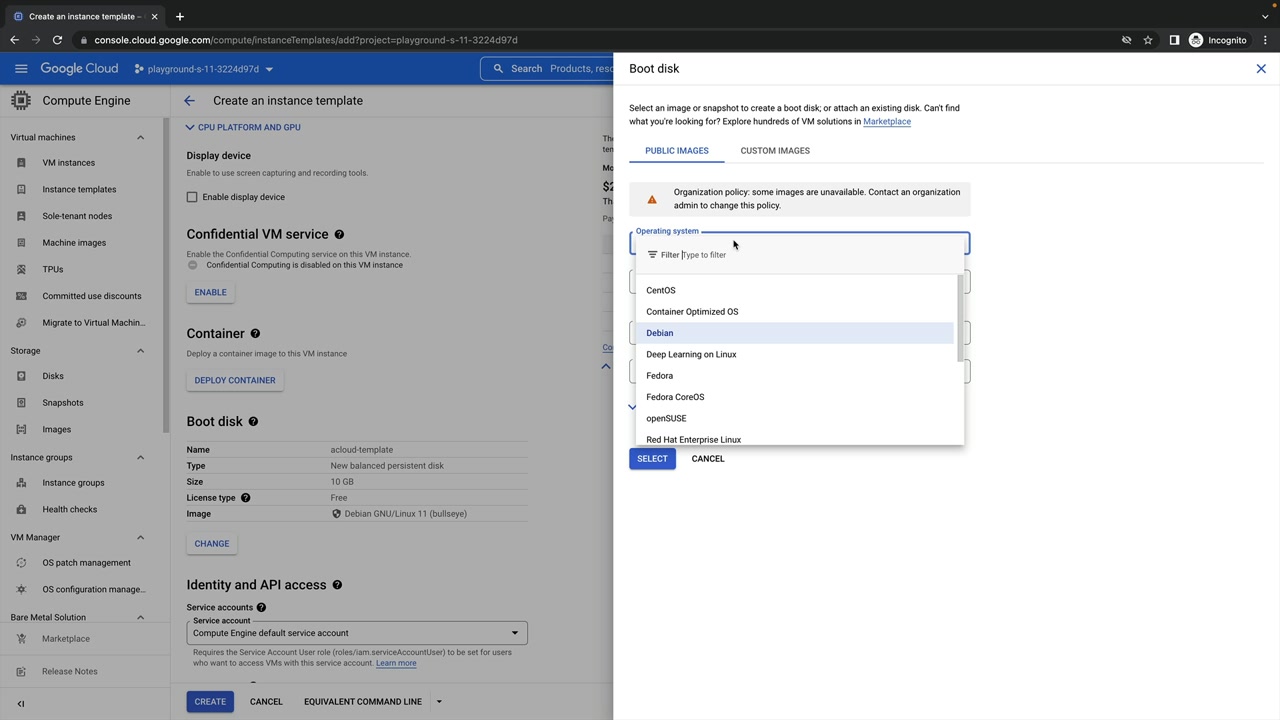Expand CPU Platform and GPU section
1280x720 pixels.
point(244,128)
